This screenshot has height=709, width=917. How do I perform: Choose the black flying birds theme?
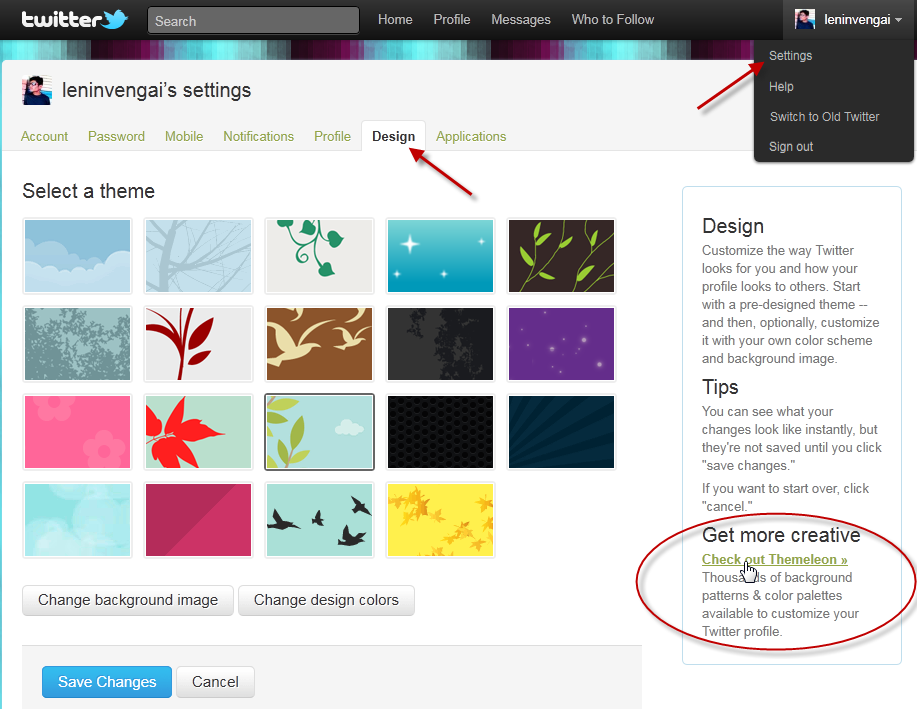pos(319,520)
